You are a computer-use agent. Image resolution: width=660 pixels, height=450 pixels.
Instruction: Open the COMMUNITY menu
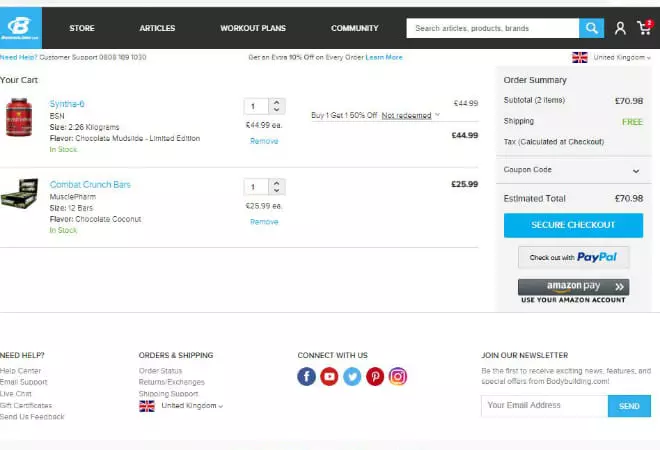click(x=354, y=28)
